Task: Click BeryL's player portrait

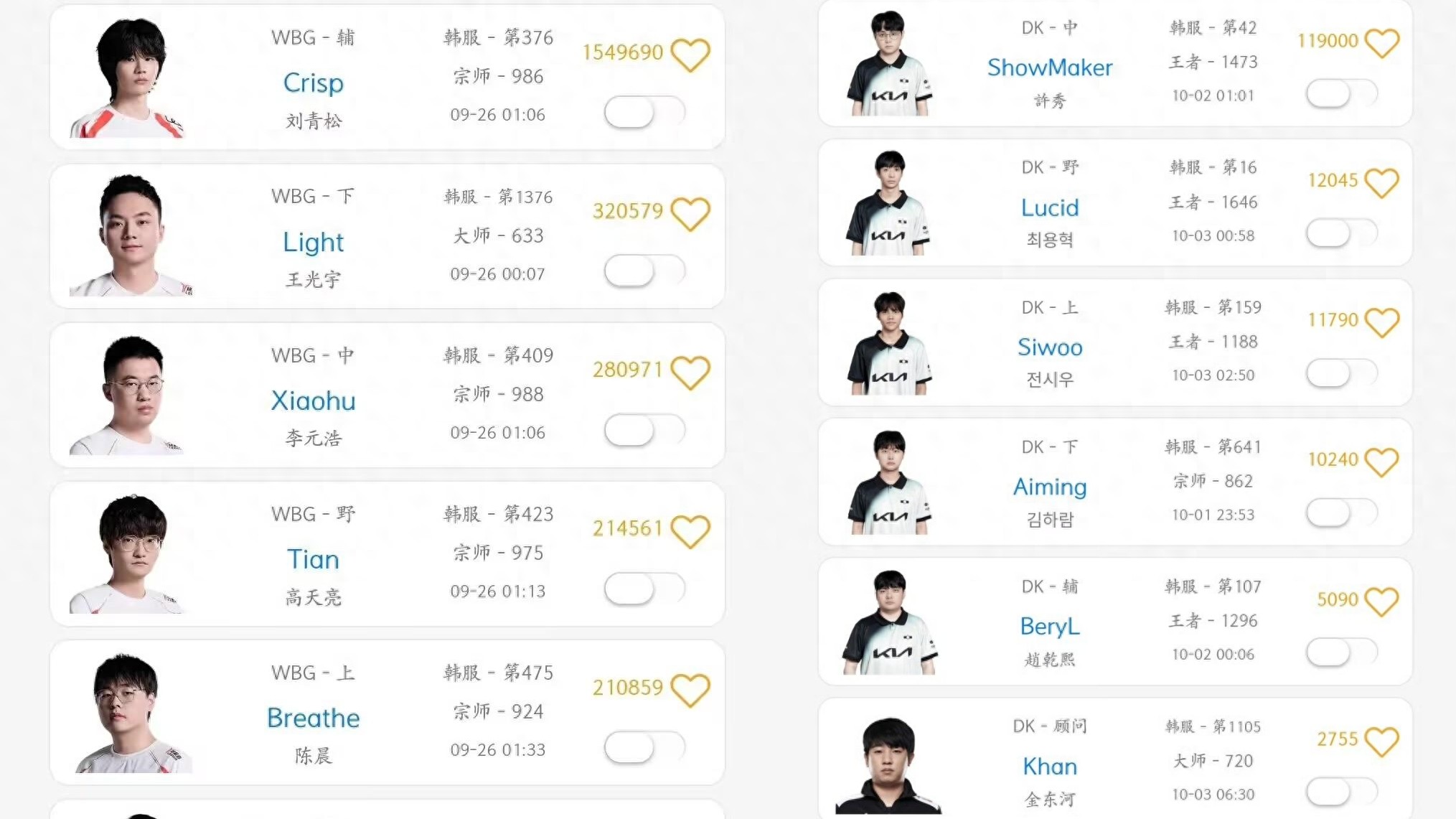Action: pyautogui.click(x=890, y=622)
